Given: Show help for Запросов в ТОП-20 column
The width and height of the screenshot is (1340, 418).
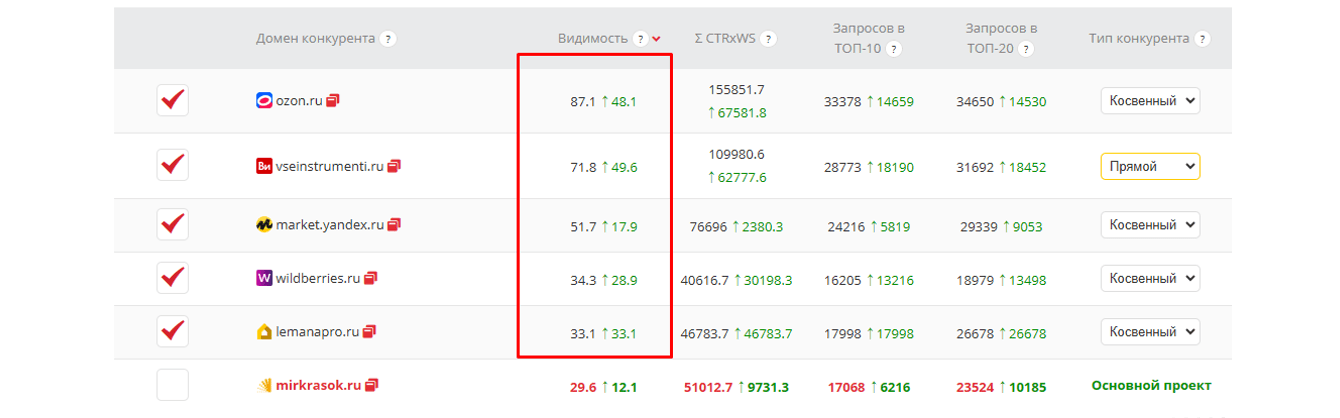Looking at the screenshot, I should (1025, 49).
